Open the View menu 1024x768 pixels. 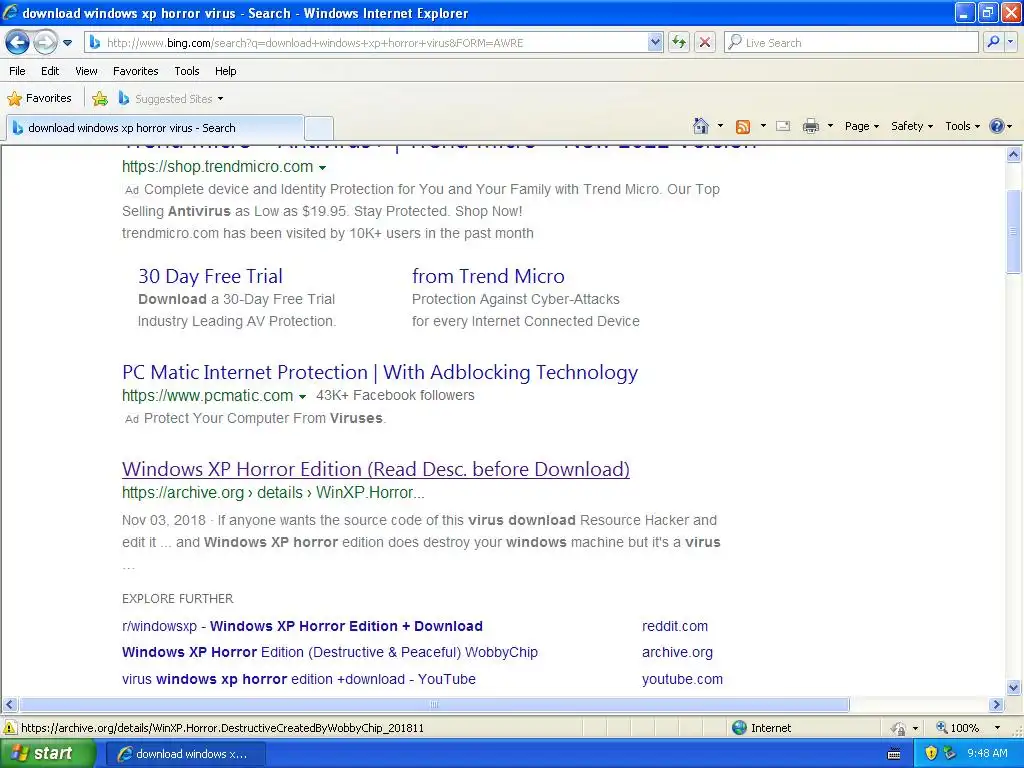(x=86, y=71)
